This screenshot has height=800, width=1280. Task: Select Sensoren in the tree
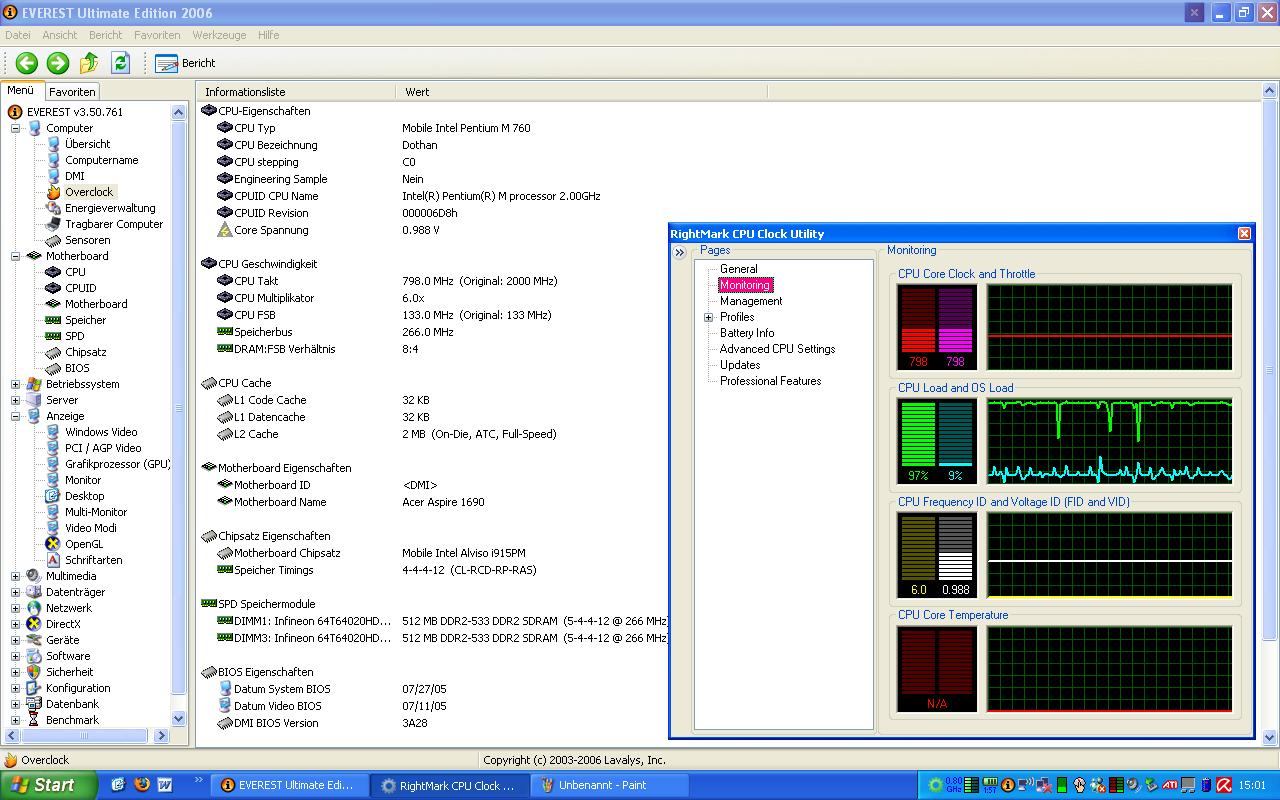(x=87, y=240)
